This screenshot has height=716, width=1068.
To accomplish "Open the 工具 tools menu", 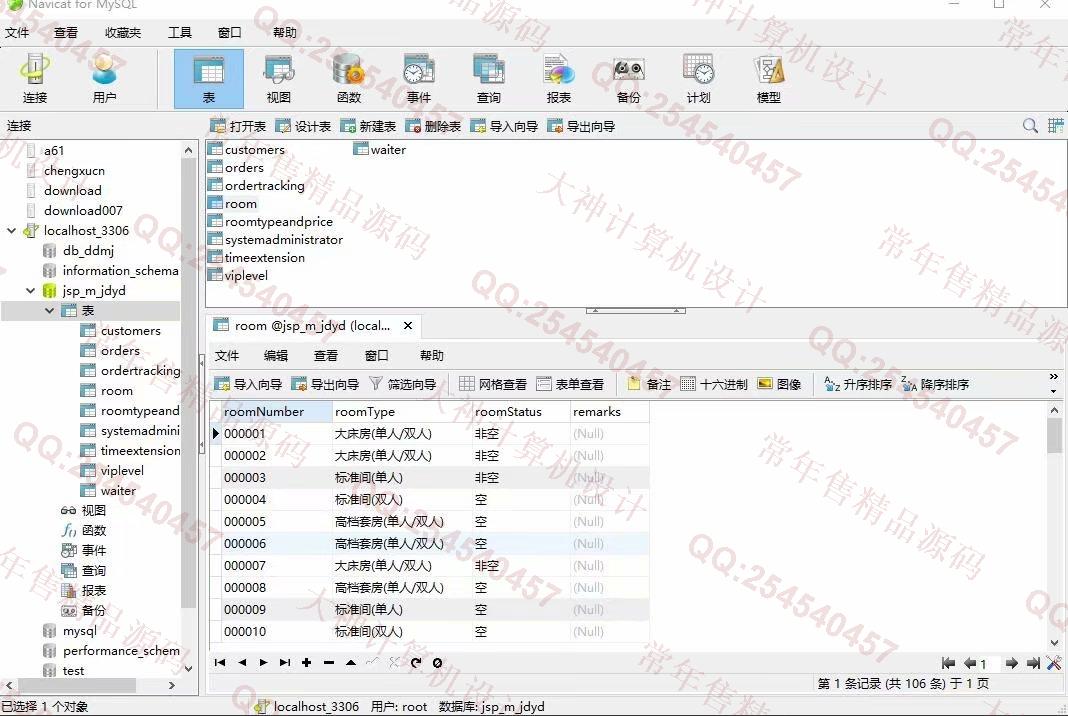I will [180, 32].
